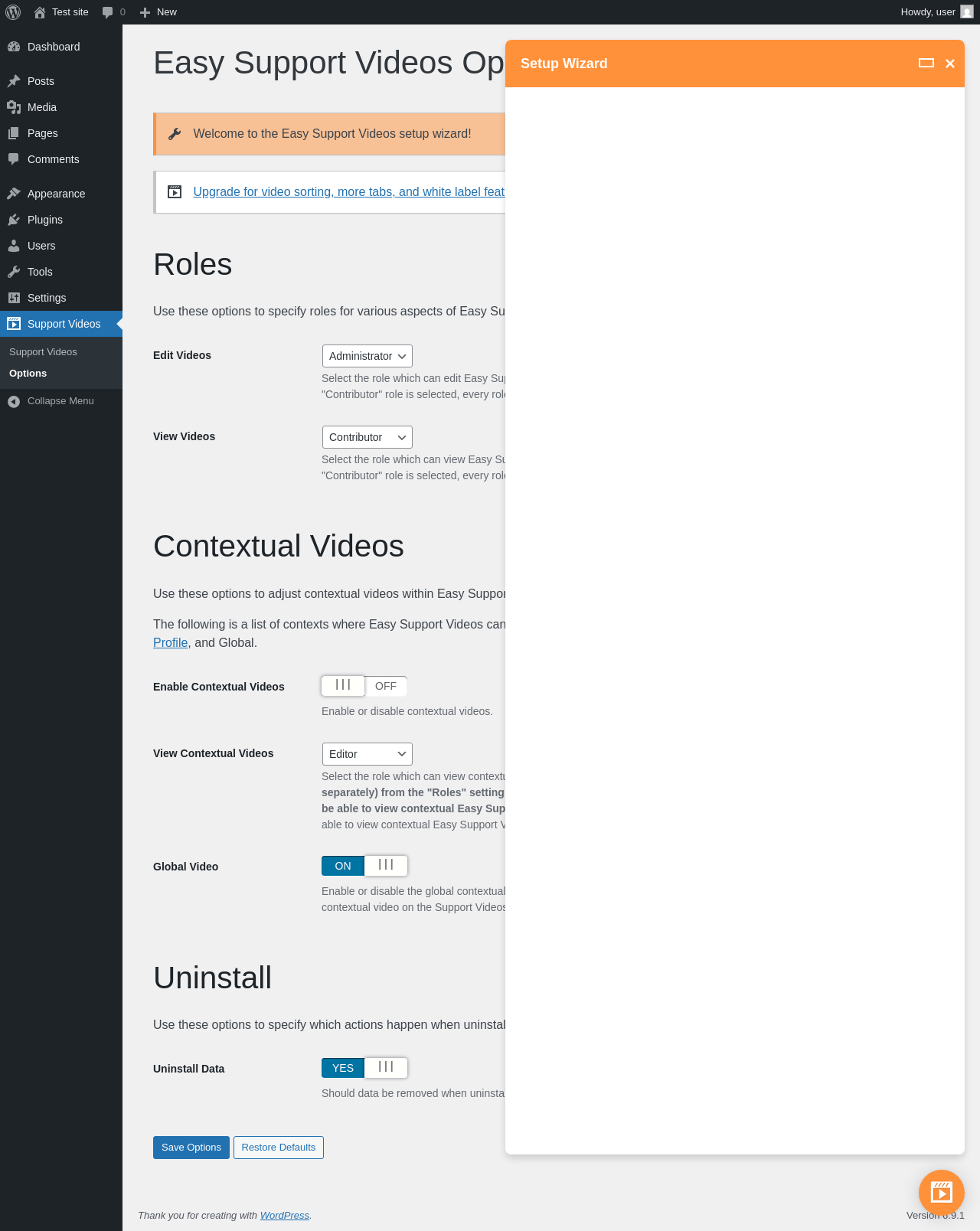Viewport: 980px width, 1231px height.
Task: Open Support Videos submenu item
Action: tap(43, 352)
